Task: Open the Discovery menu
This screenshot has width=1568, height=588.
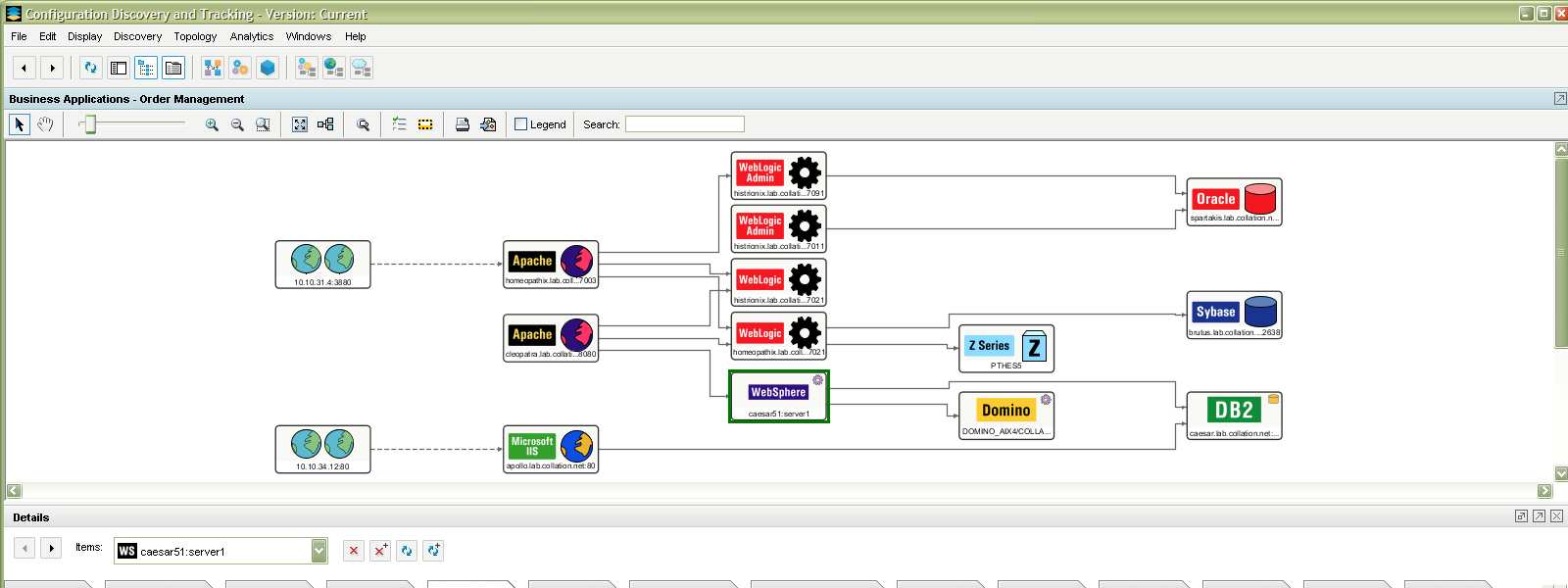Action: pos(137,36)
